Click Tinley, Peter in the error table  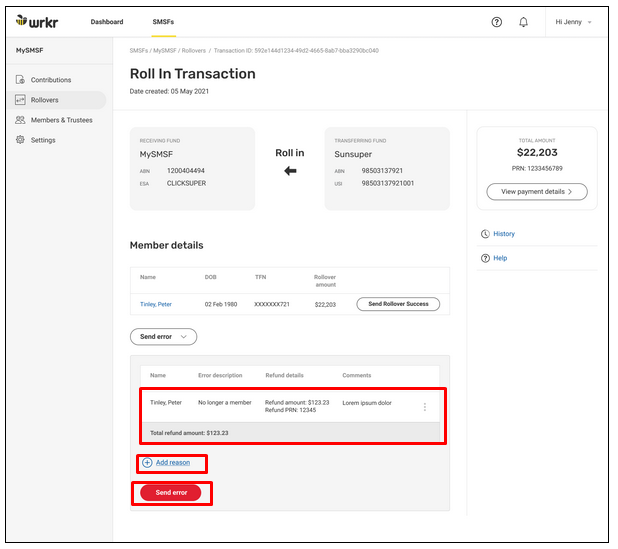coord(166,402)
